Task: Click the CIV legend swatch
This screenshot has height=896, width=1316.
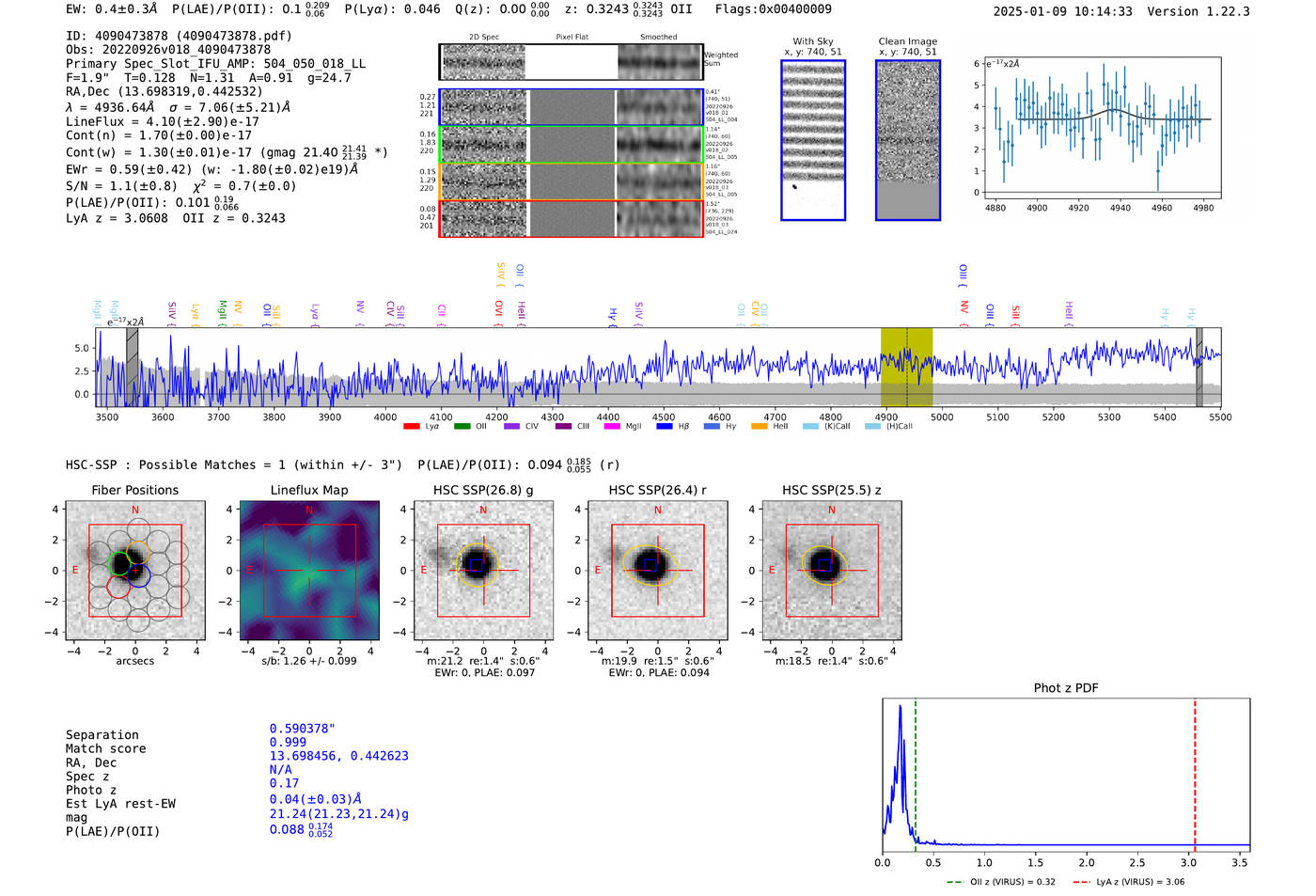Action: pyautogui.click(x=511, y=427)
